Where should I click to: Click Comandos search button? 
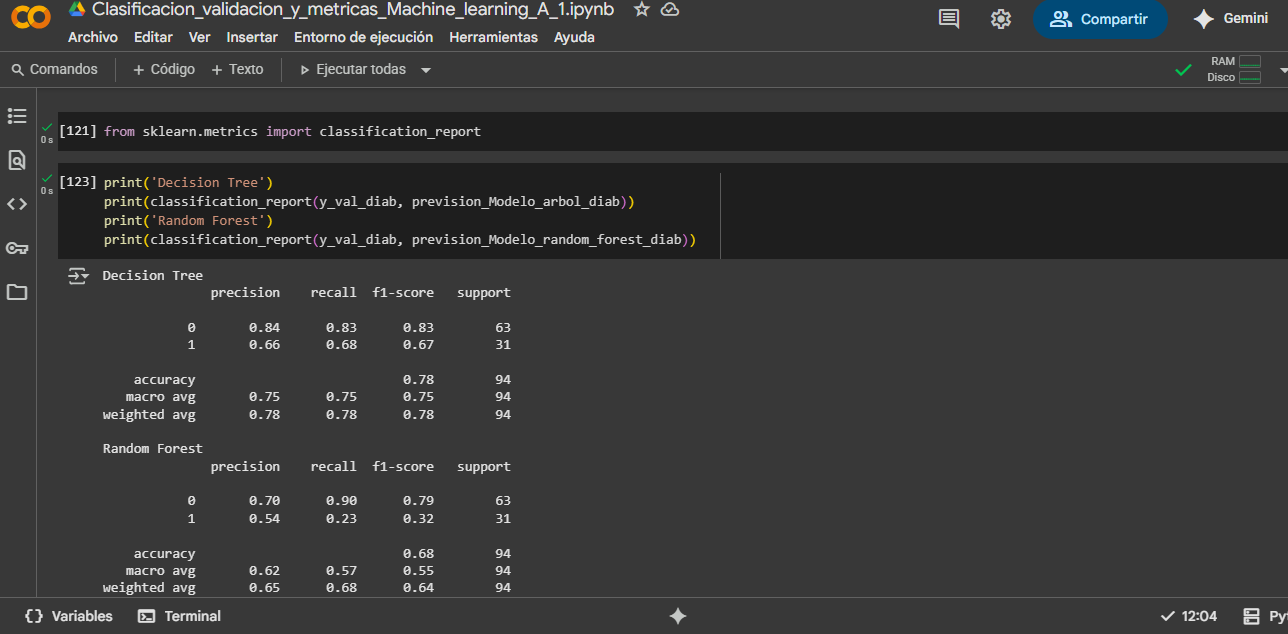(54, 69)
